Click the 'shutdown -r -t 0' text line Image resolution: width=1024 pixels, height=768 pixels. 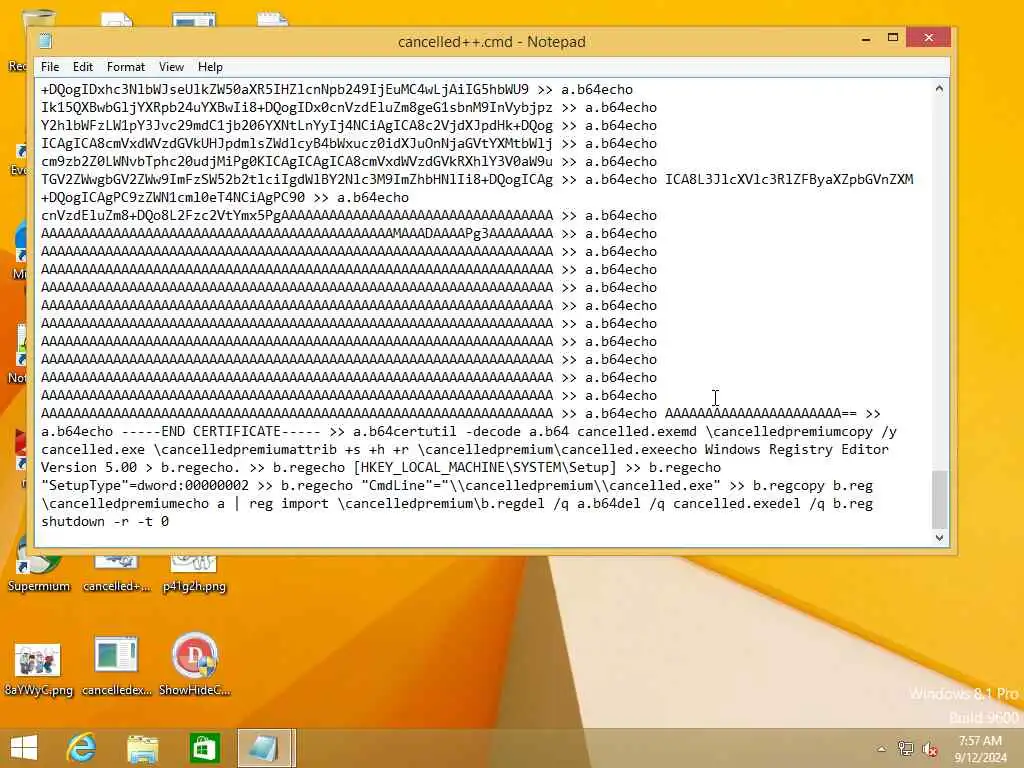(105, 521)
